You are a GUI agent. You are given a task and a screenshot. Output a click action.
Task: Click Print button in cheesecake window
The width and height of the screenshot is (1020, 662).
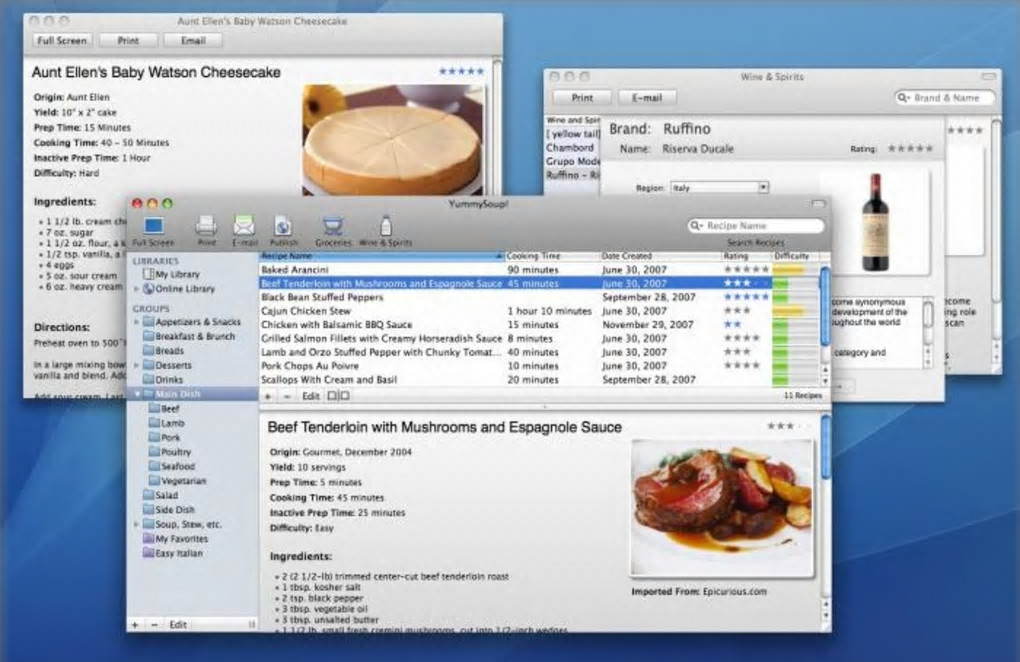click(x=128, y=40)
